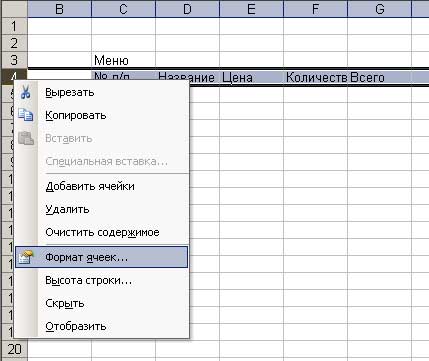Click the greyed Paste clipboard icon

coord(26,138)
